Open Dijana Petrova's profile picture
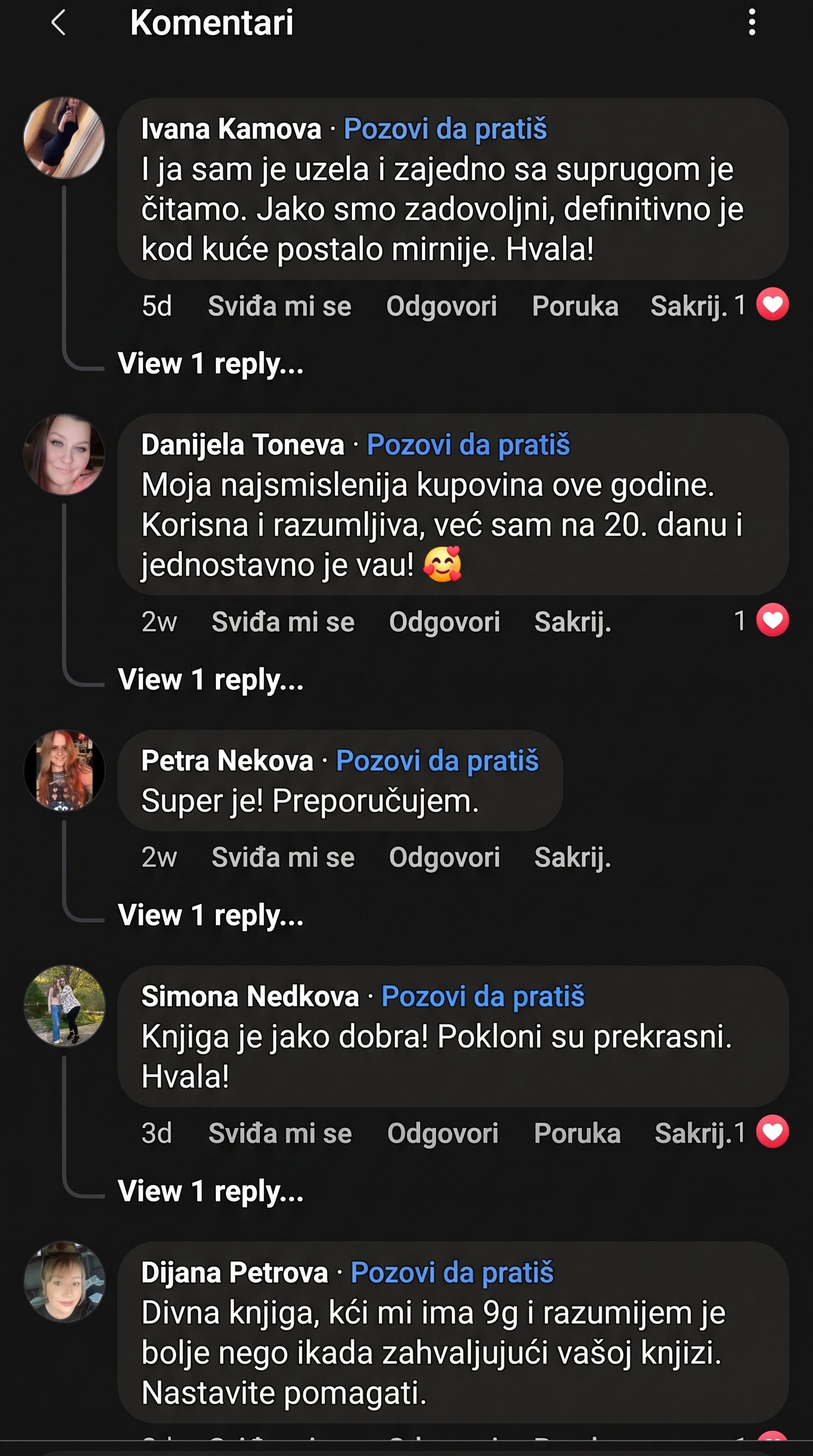This screenshot has height=1456, width=813. (x=64, y=1281)
